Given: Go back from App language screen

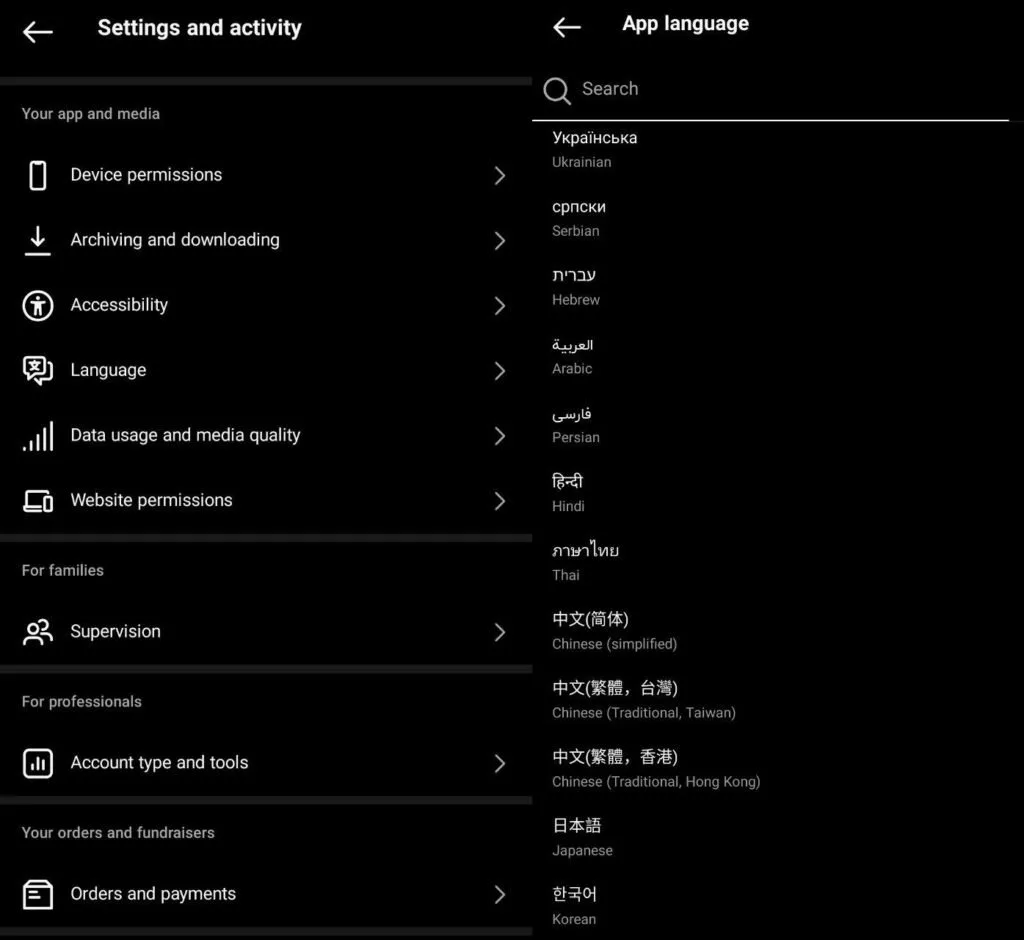Looking at the screenshot, I should tap(567, 27).
